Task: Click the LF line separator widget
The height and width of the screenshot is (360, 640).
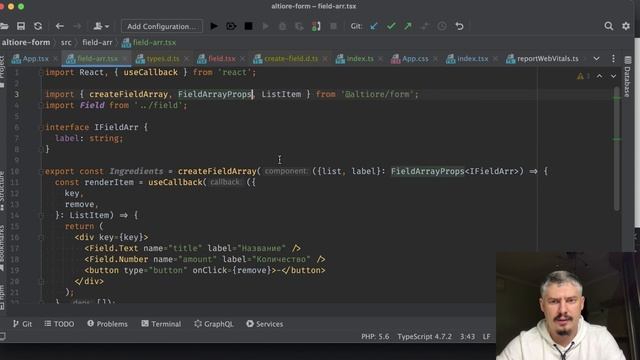Action: (x=487, y=337)
